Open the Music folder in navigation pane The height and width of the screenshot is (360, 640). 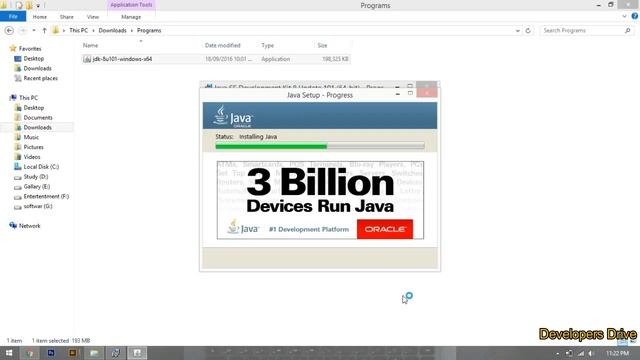pos(31,137)
